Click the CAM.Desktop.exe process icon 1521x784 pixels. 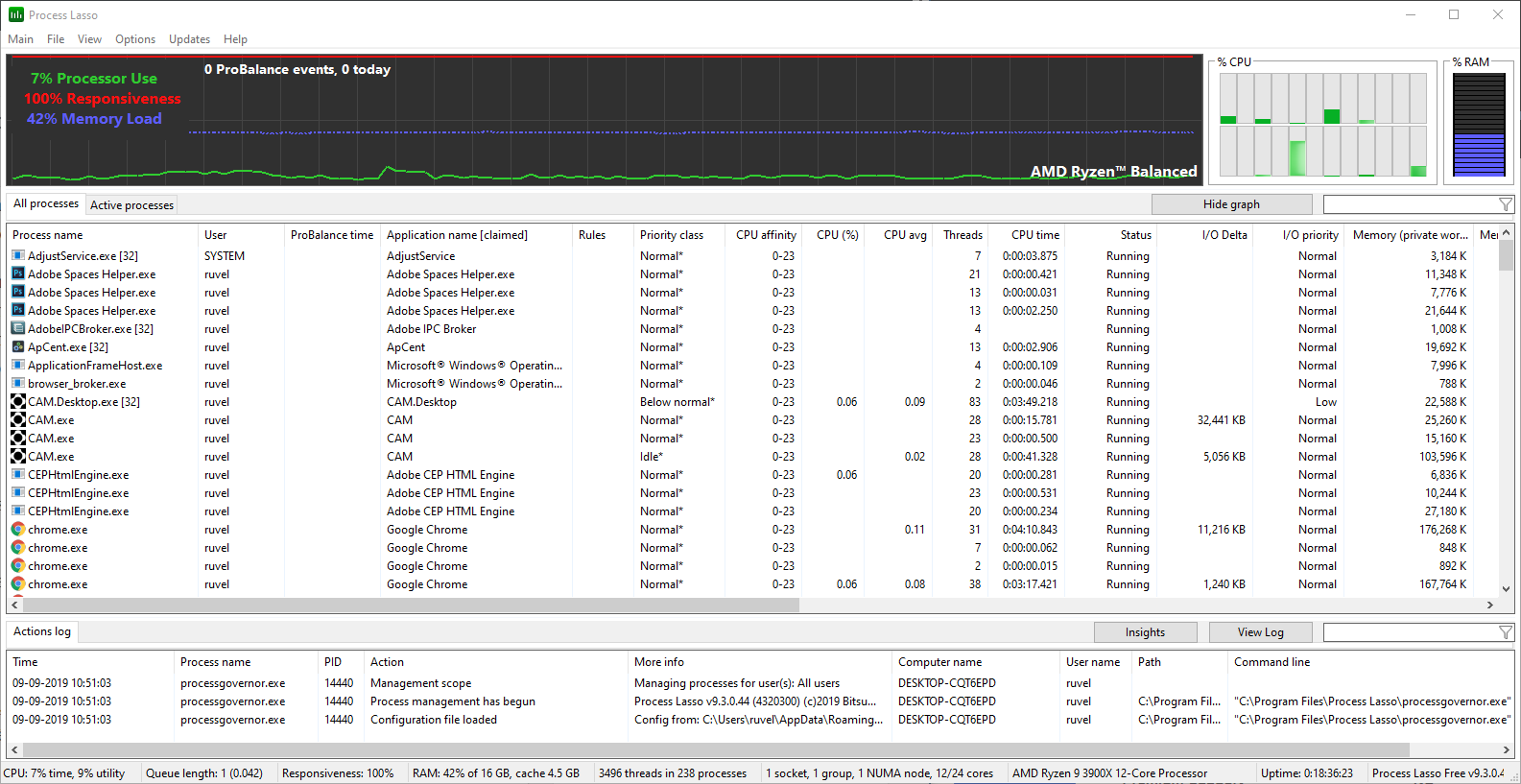[x=18, y=402]
